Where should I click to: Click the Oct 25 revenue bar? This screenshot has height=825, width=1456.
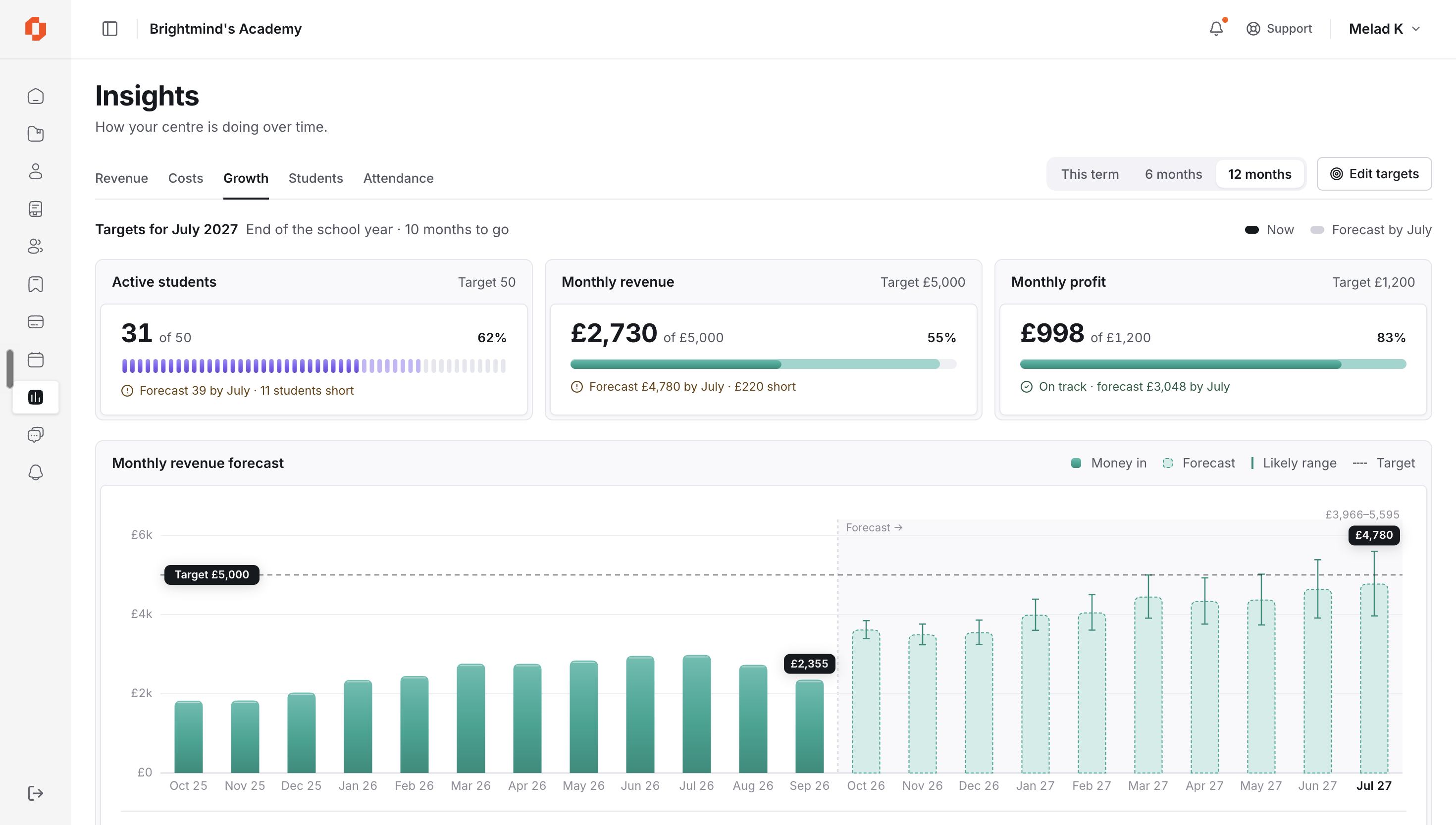coord(188,737)
